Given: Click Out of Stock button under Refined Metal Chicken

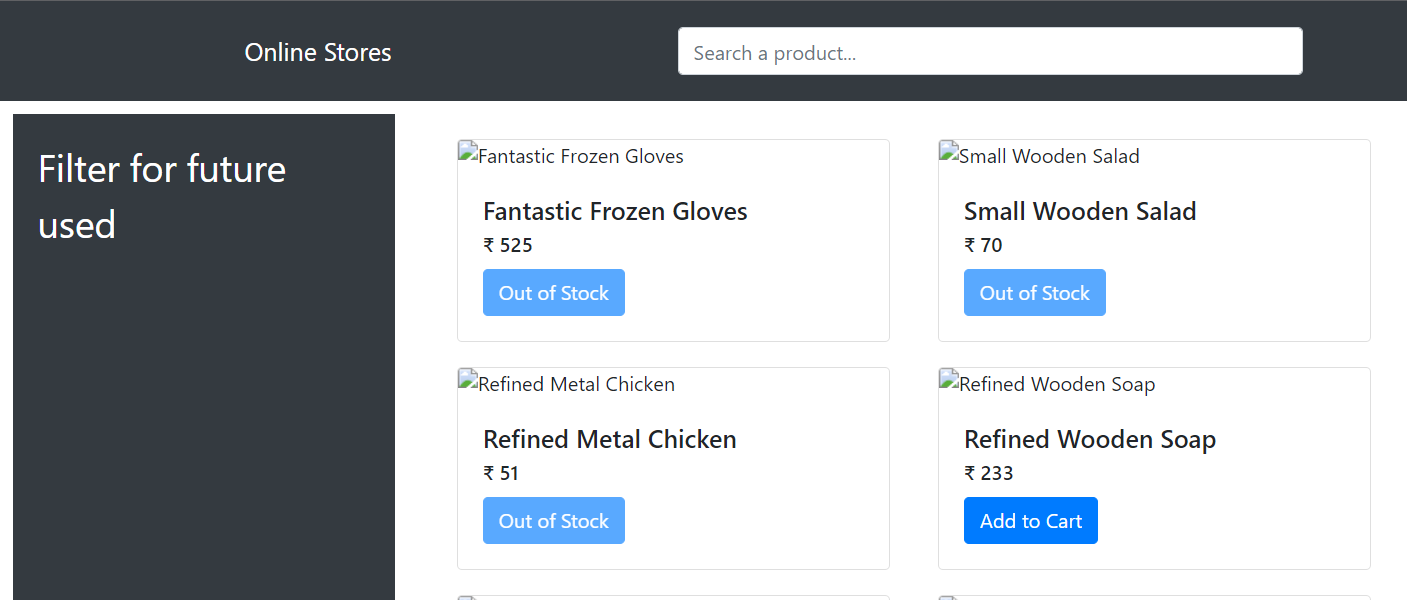Looking at the screenshot, I should point(553,521).
